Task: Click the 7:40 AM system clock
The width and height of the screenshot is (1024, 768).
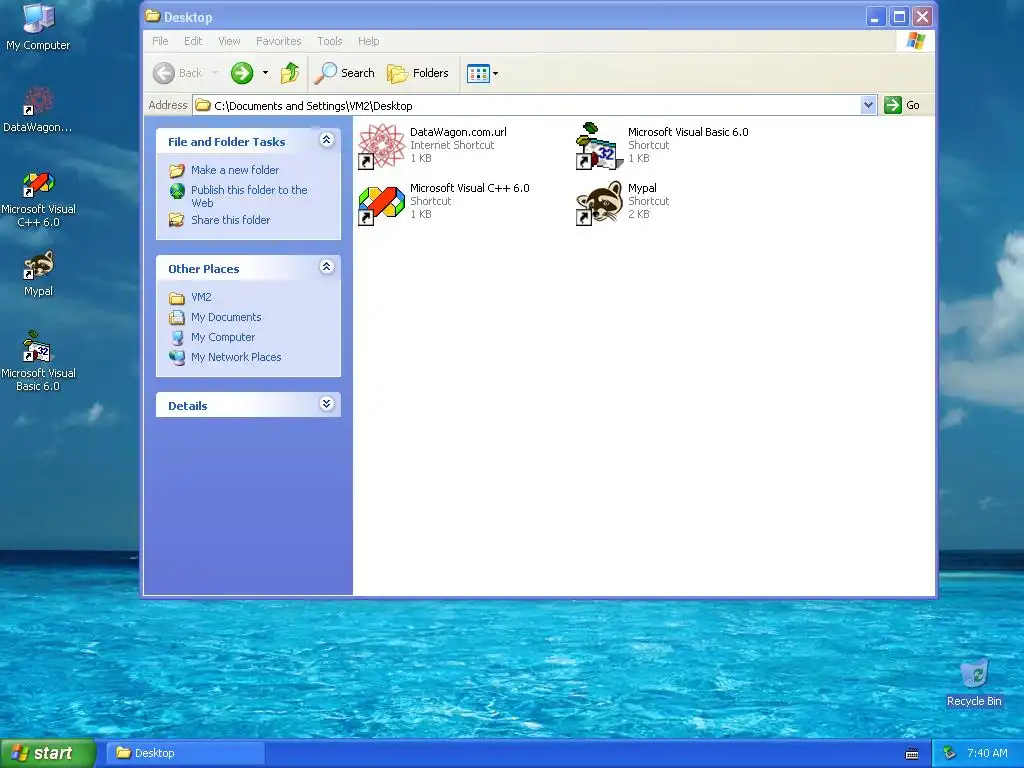Action: click(987, 754)
